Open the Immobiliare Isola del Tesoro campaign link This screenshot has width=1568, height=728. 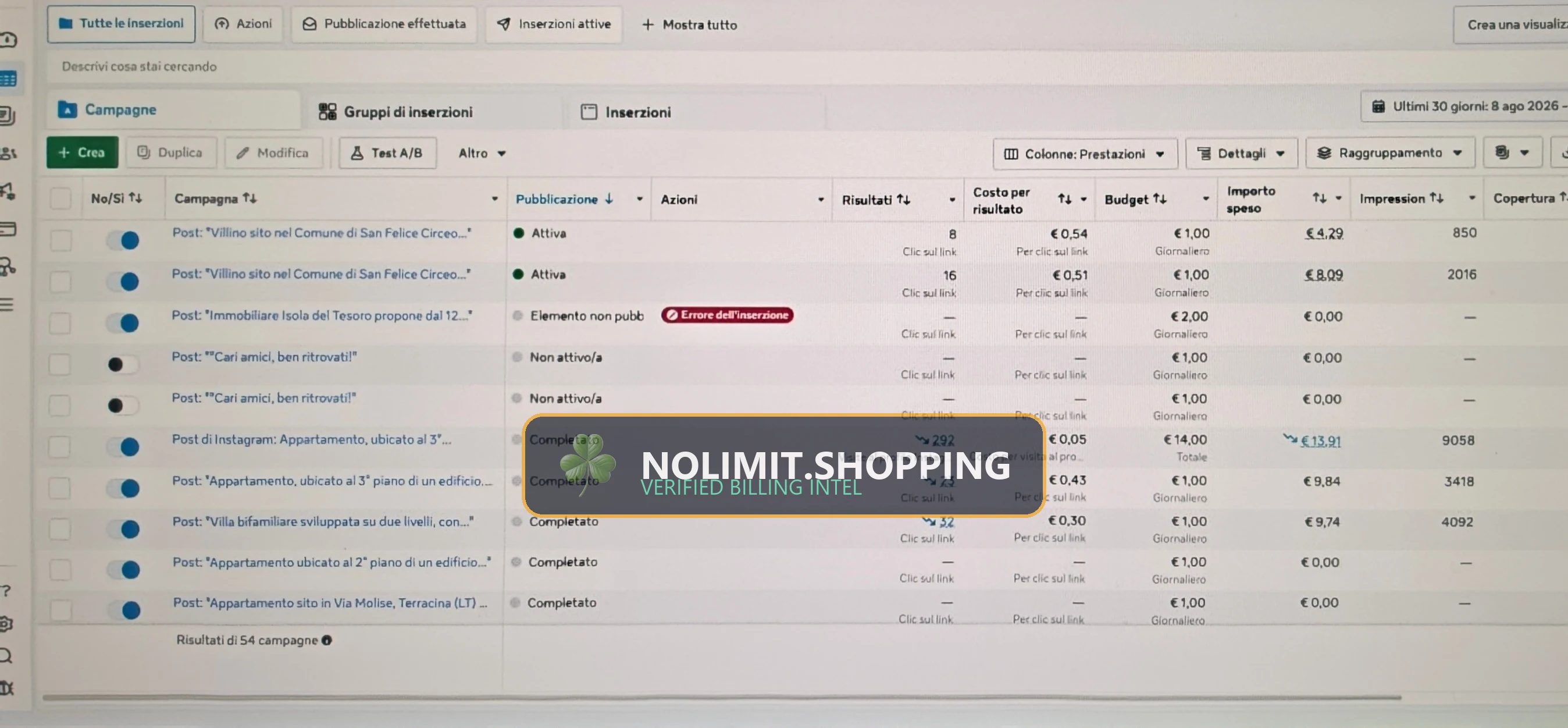coord(322,315)
